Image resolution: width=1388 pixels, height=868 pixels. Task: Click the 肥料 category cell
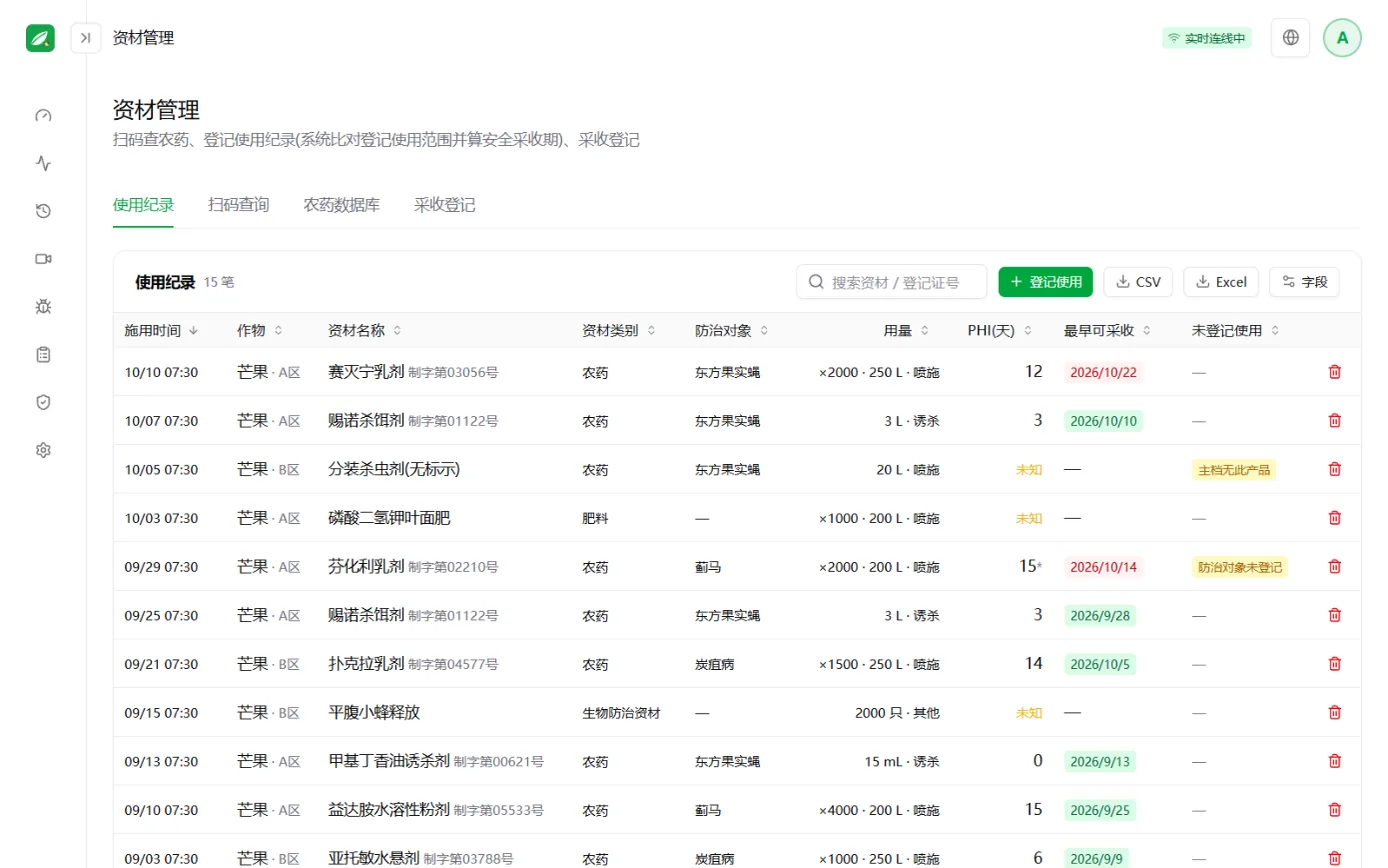595,518
